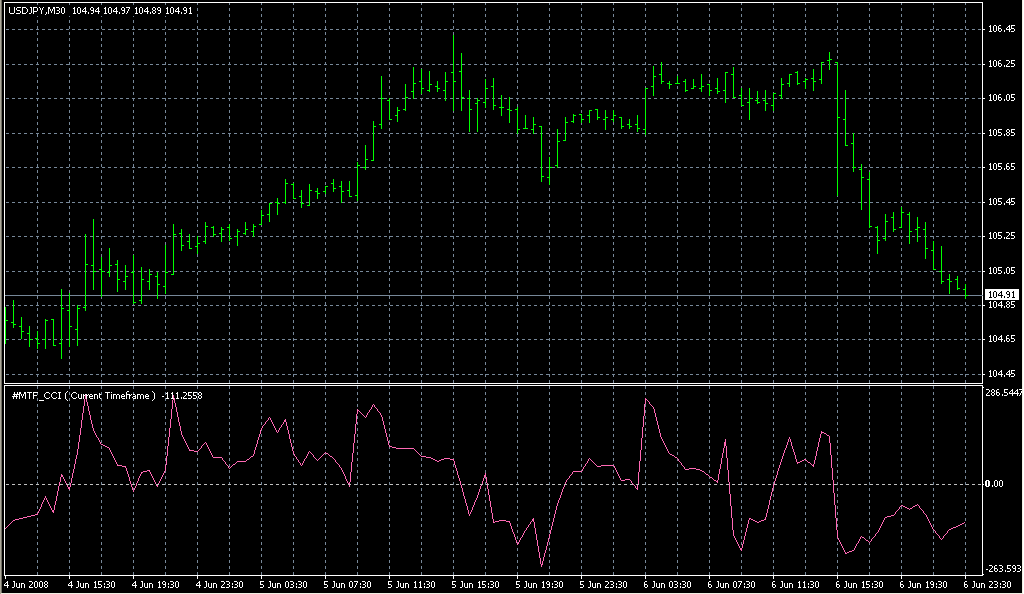Click the OHLC values 104.94 104.97 104.89 104.91
The width and height of the screenshot is (1024, 594).
tap(132, 11)
